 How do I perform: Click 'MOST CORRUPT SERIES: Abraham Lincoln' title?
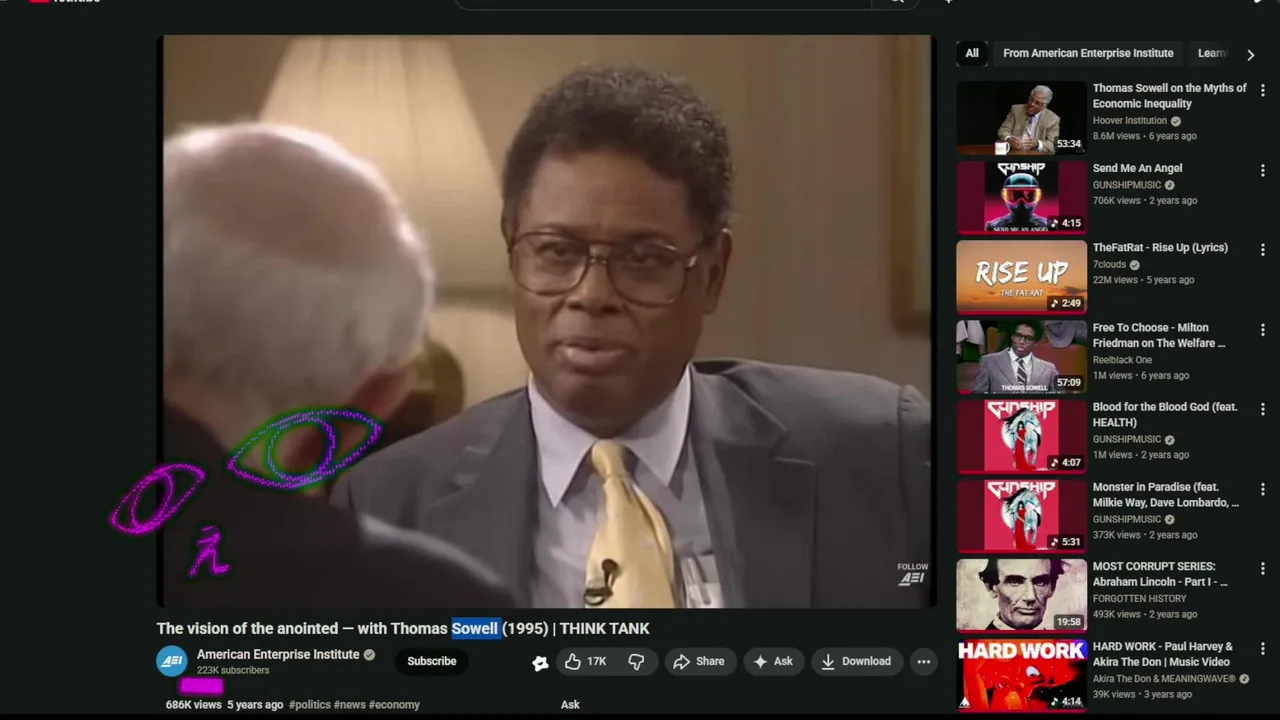click(x=1160, y=574)
